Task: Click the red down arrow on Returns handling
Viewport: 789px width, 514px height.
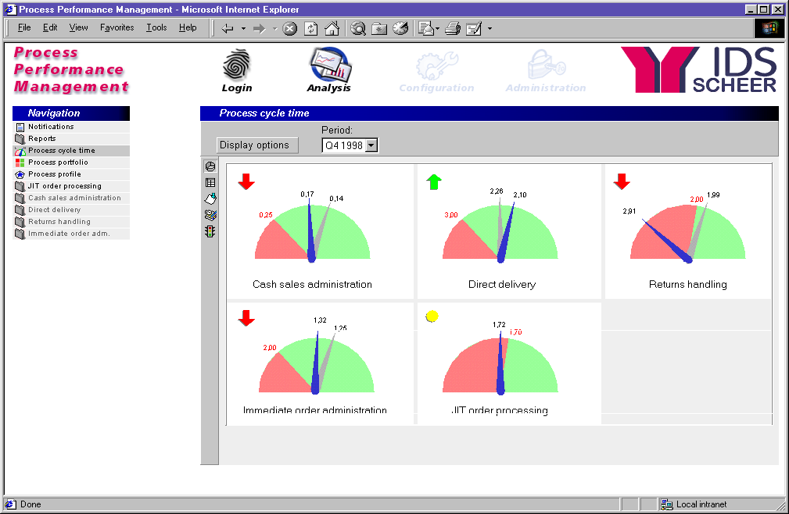Action: pos(622,181)
